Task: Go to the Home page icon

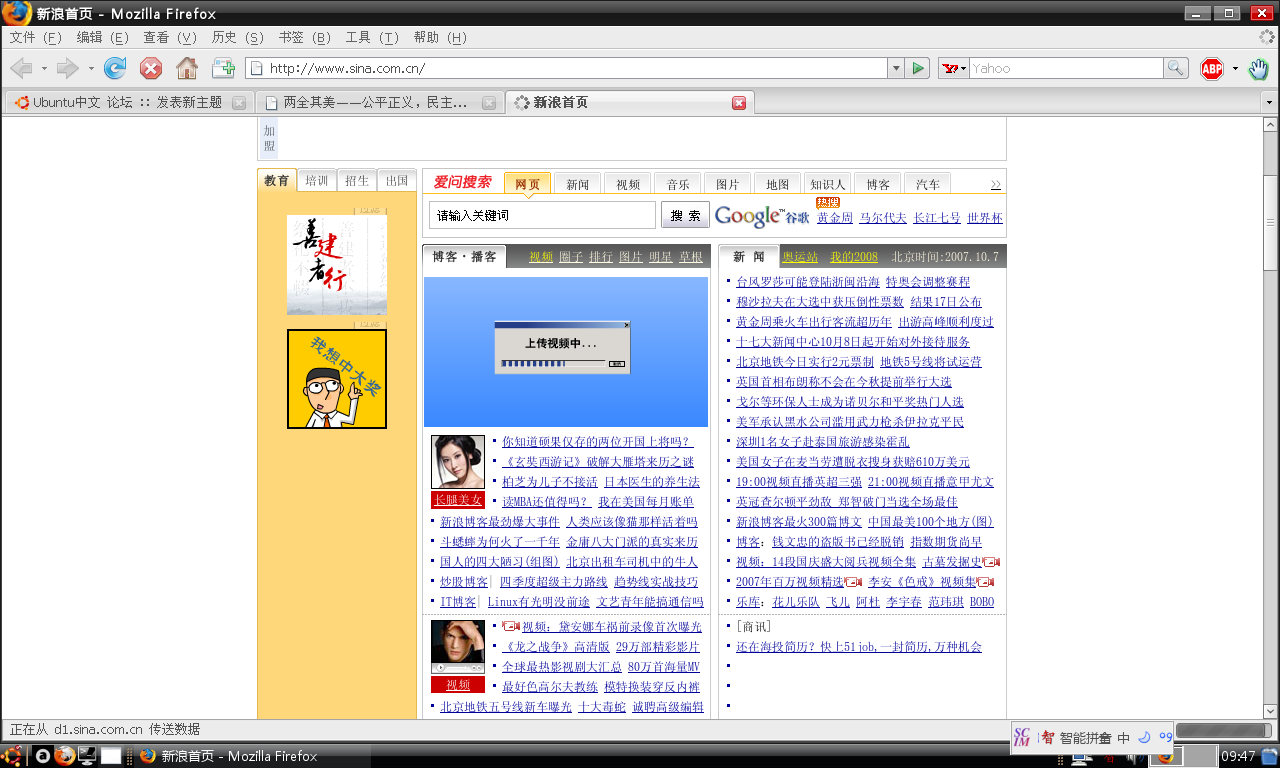Action: (x=187, y=68)
